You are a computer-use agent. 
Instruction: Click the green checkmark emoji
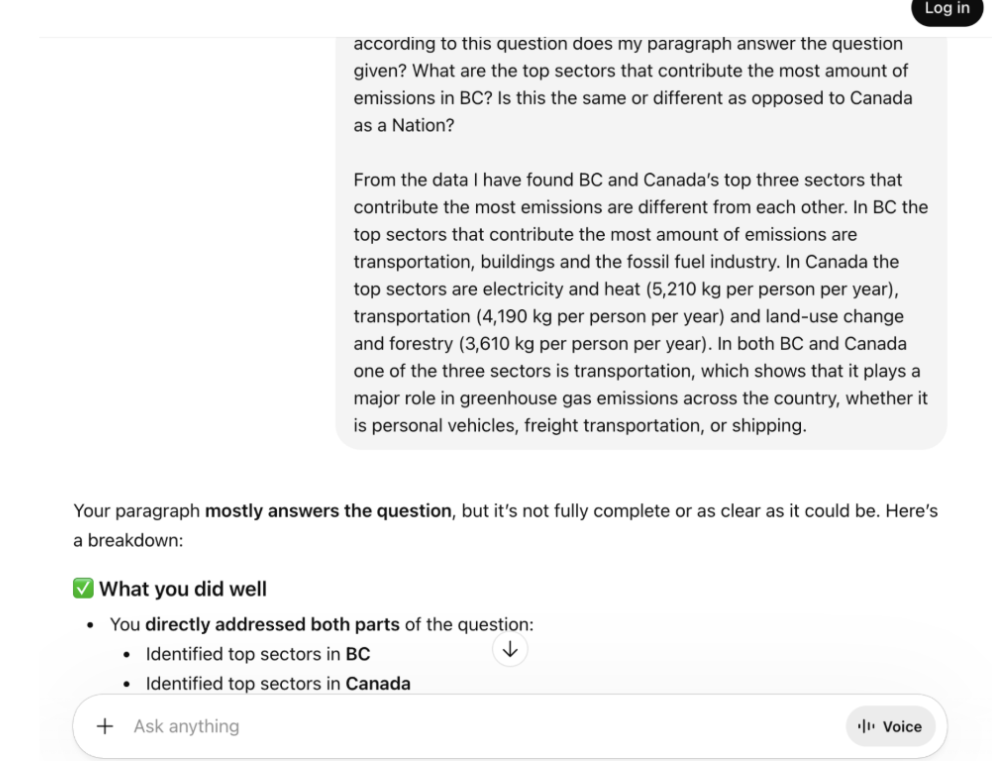click(83, 588)
